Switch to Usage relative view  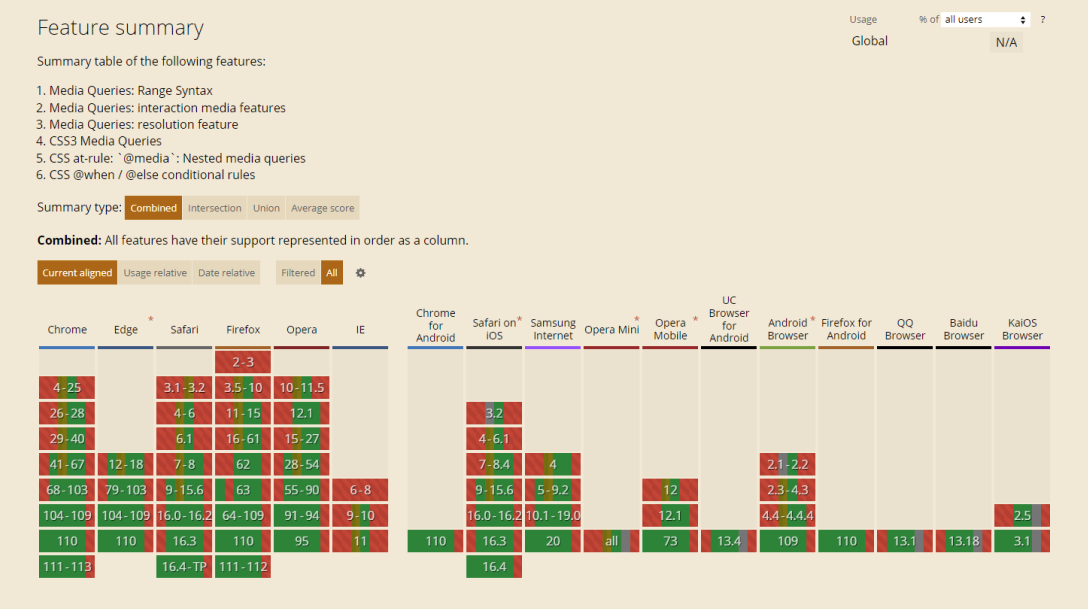click(x=155, y=273)
